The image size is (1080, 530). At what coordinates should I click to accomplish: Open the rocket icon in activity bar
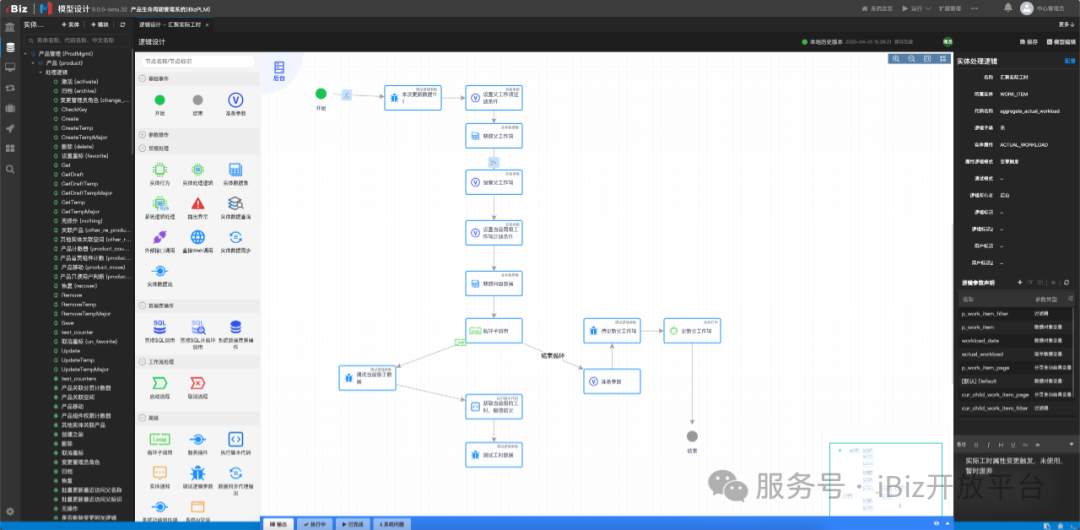coord(10,128)
